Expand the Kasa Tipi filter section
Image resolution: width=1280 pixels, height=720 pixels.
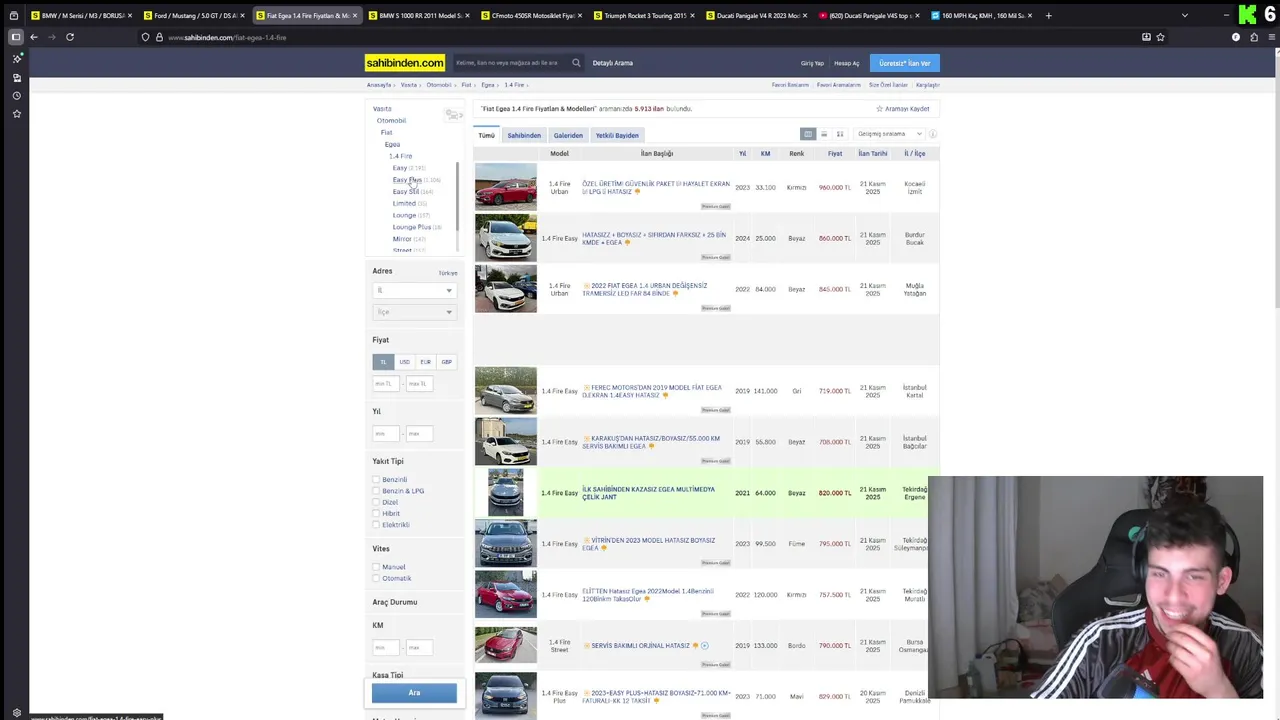(x=388, y=675)
